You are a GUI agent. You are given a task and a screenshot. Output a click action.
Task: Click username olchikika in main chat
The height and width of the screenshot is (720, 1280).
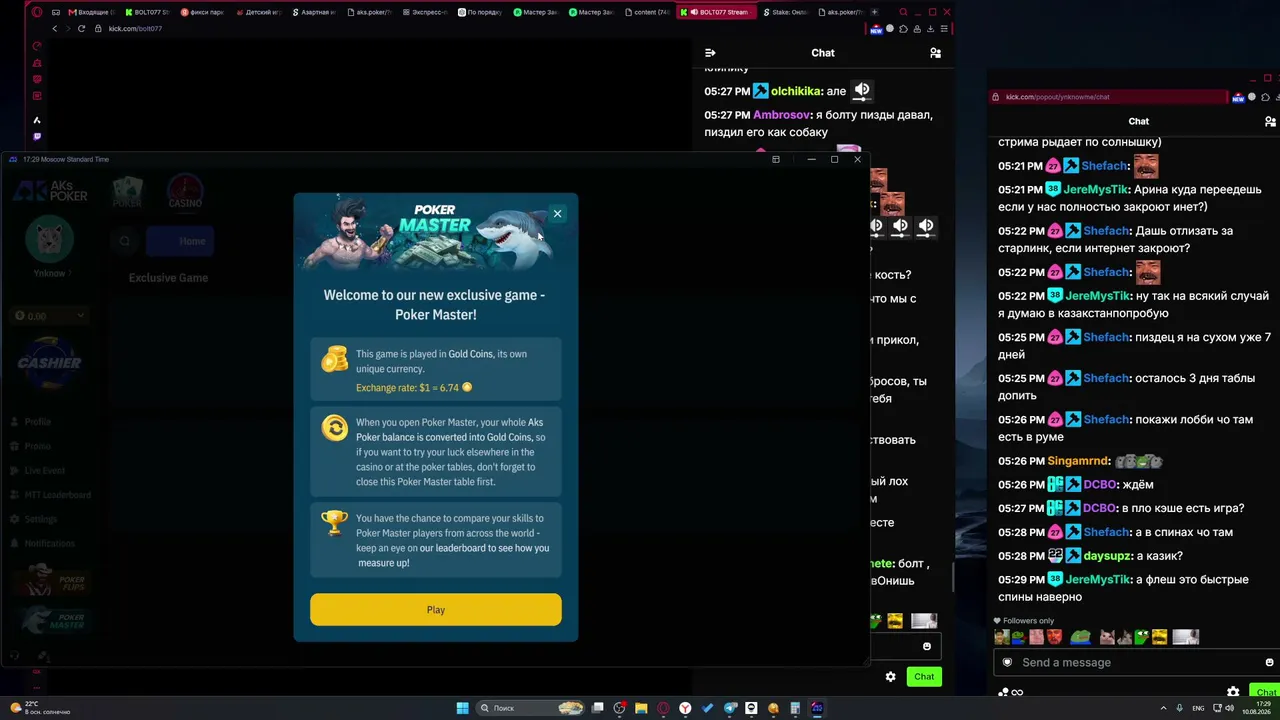click(x=795, y=91)
